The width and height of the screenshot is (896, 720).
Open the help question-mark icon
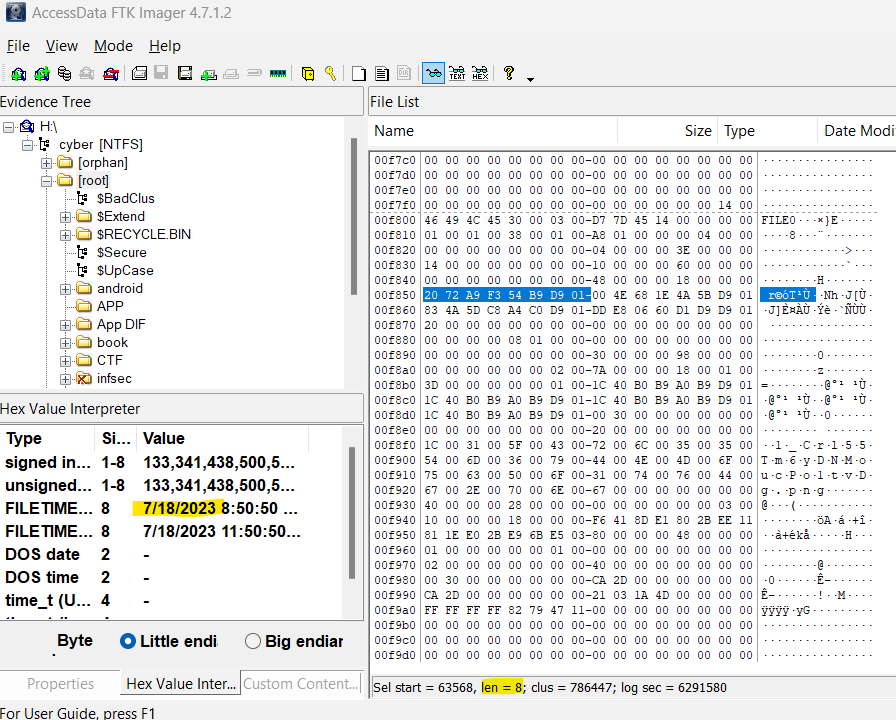509,73
